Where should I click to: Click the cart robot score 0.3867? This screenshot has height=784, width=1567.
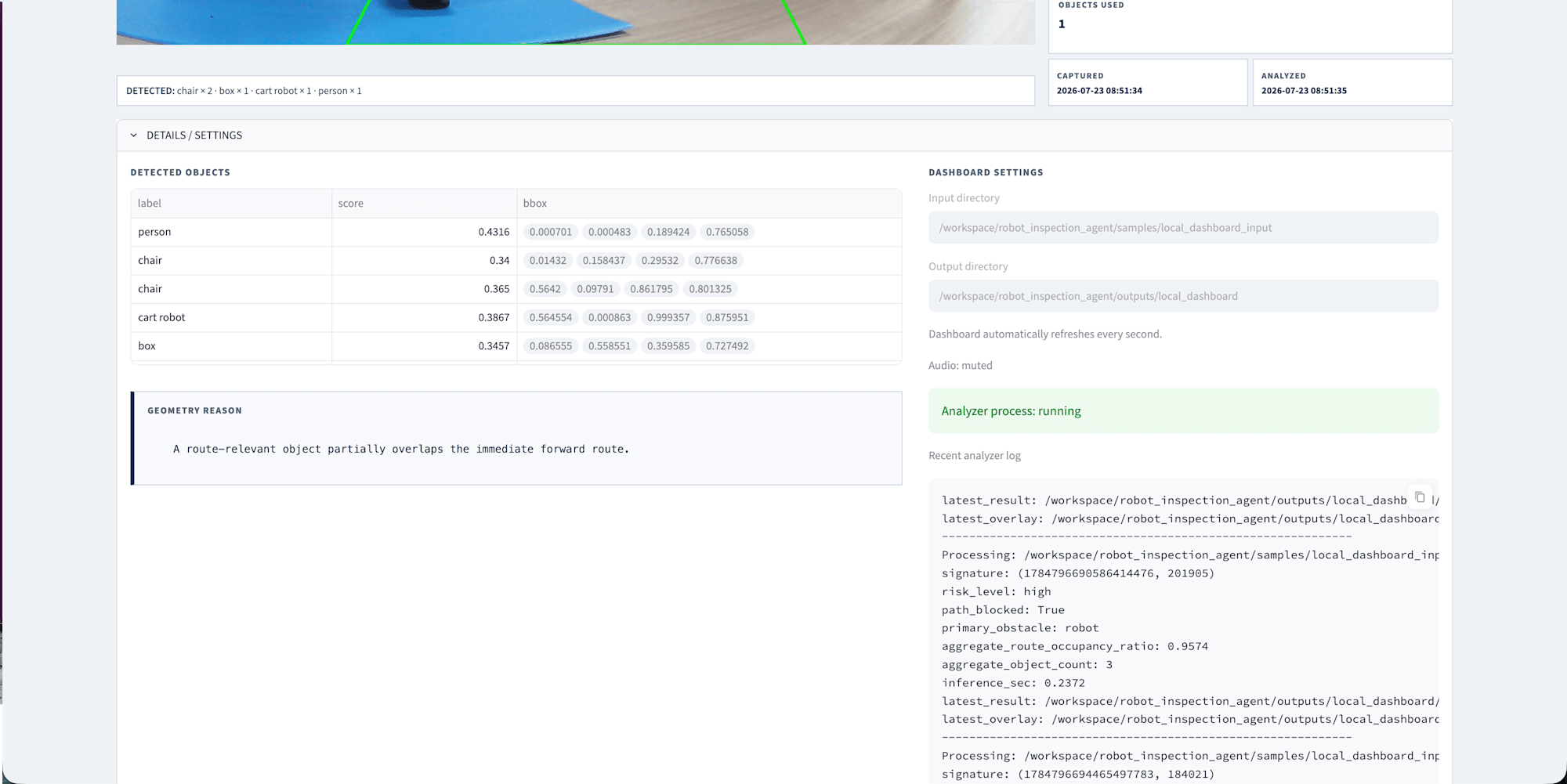(494, 317)
